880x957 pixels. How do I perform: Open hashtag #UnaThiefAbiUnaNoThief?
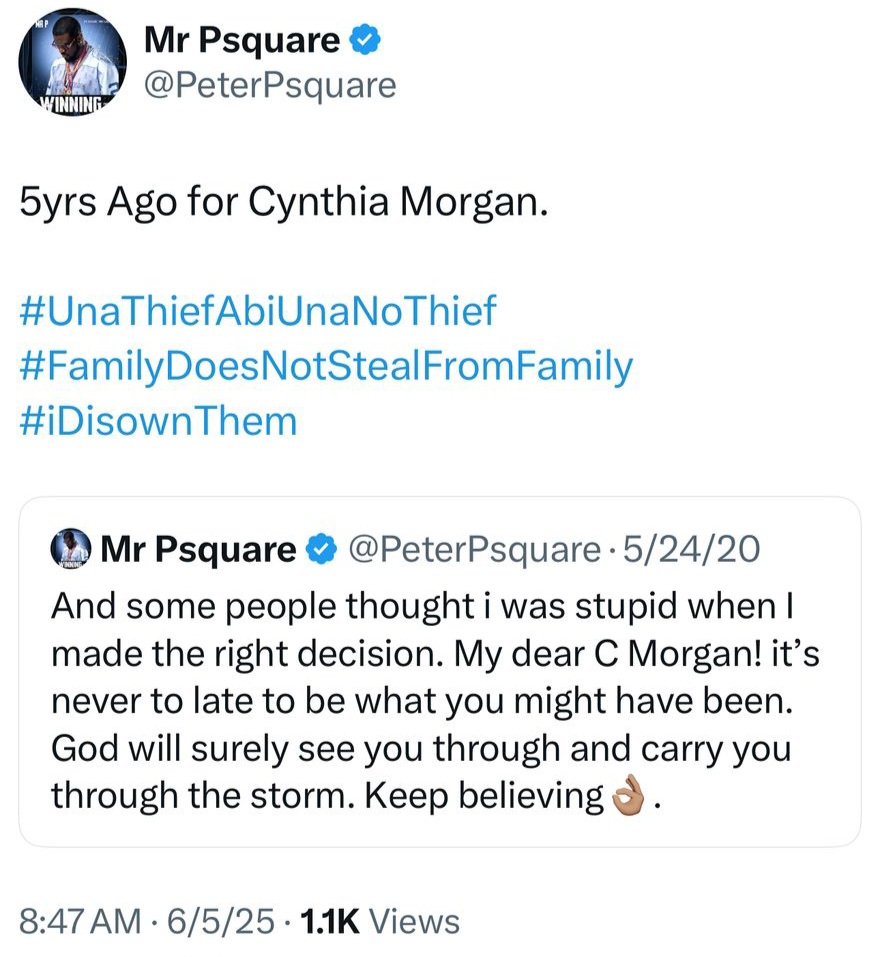pyautogui.click(x=257, y=312)
